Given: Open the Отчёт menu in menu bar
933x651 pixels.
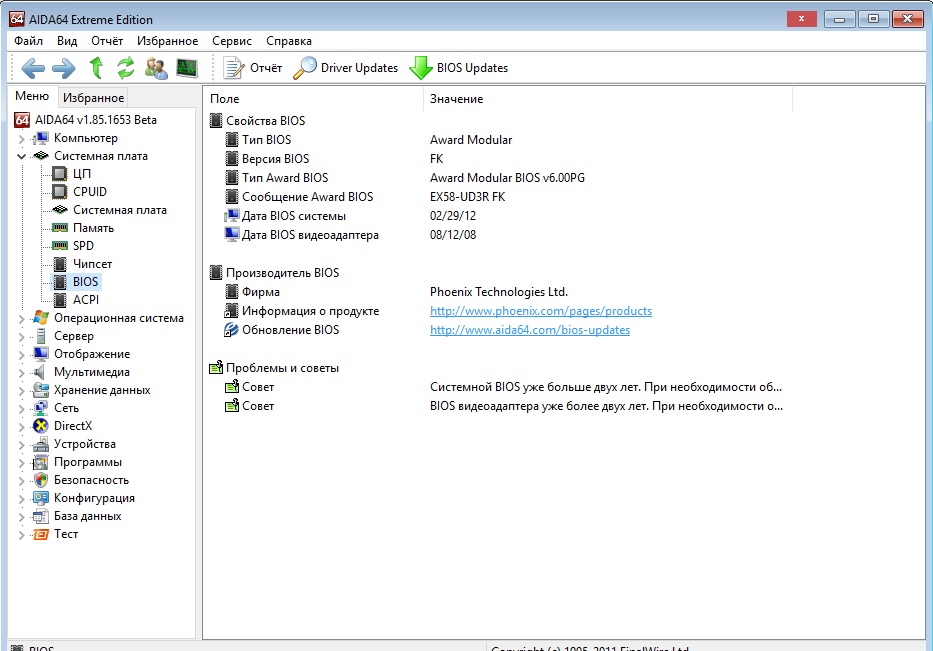Looking at the screenshot, I should (x=107, y=40).
